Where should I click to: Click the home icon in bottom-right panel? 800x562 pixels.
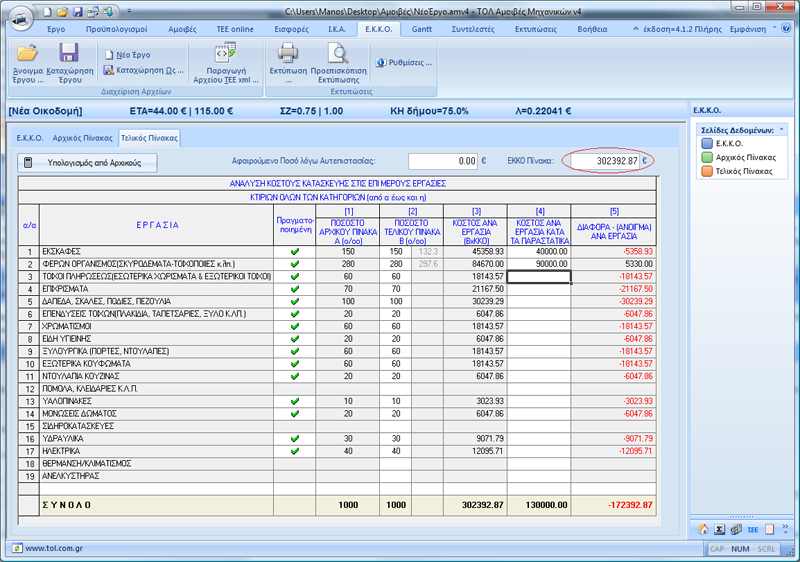point(703,529)
